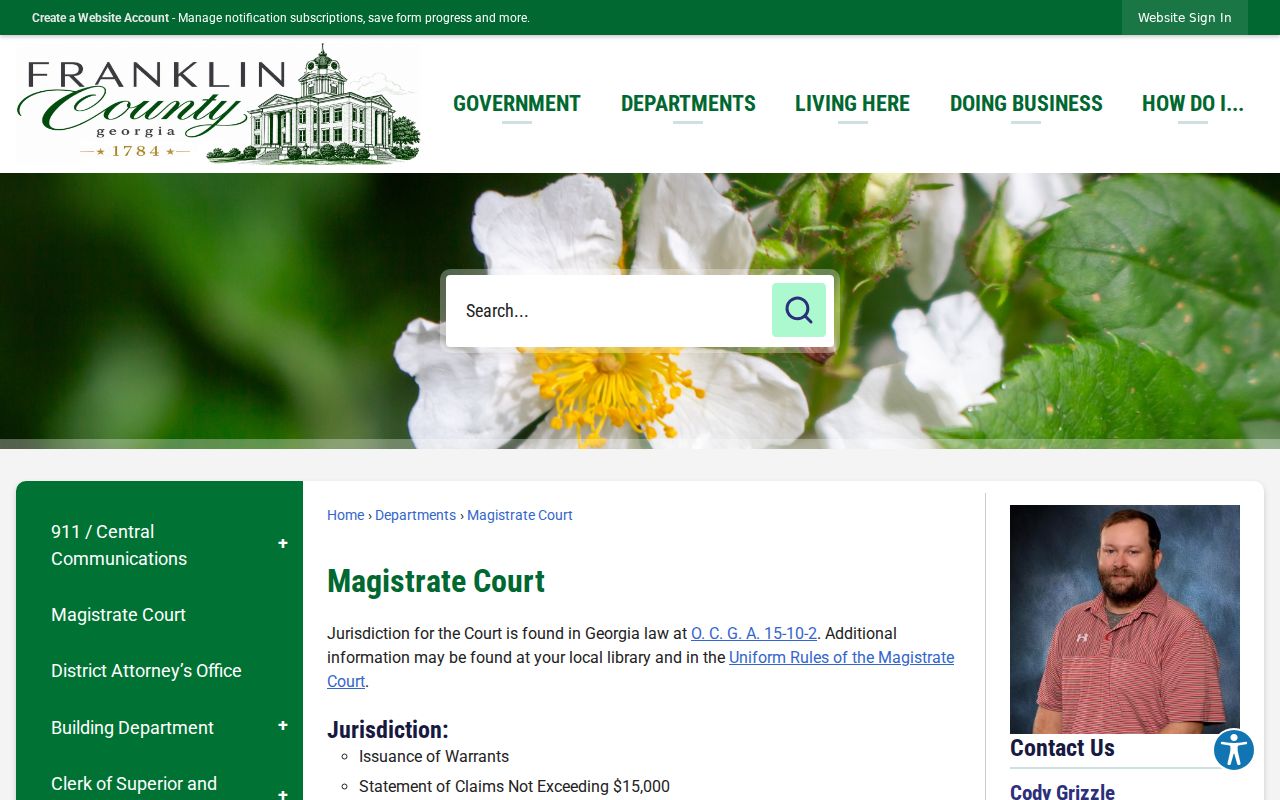
Task: Click the Magistrate Court breadcrumb link
Action: pos(520,515)
